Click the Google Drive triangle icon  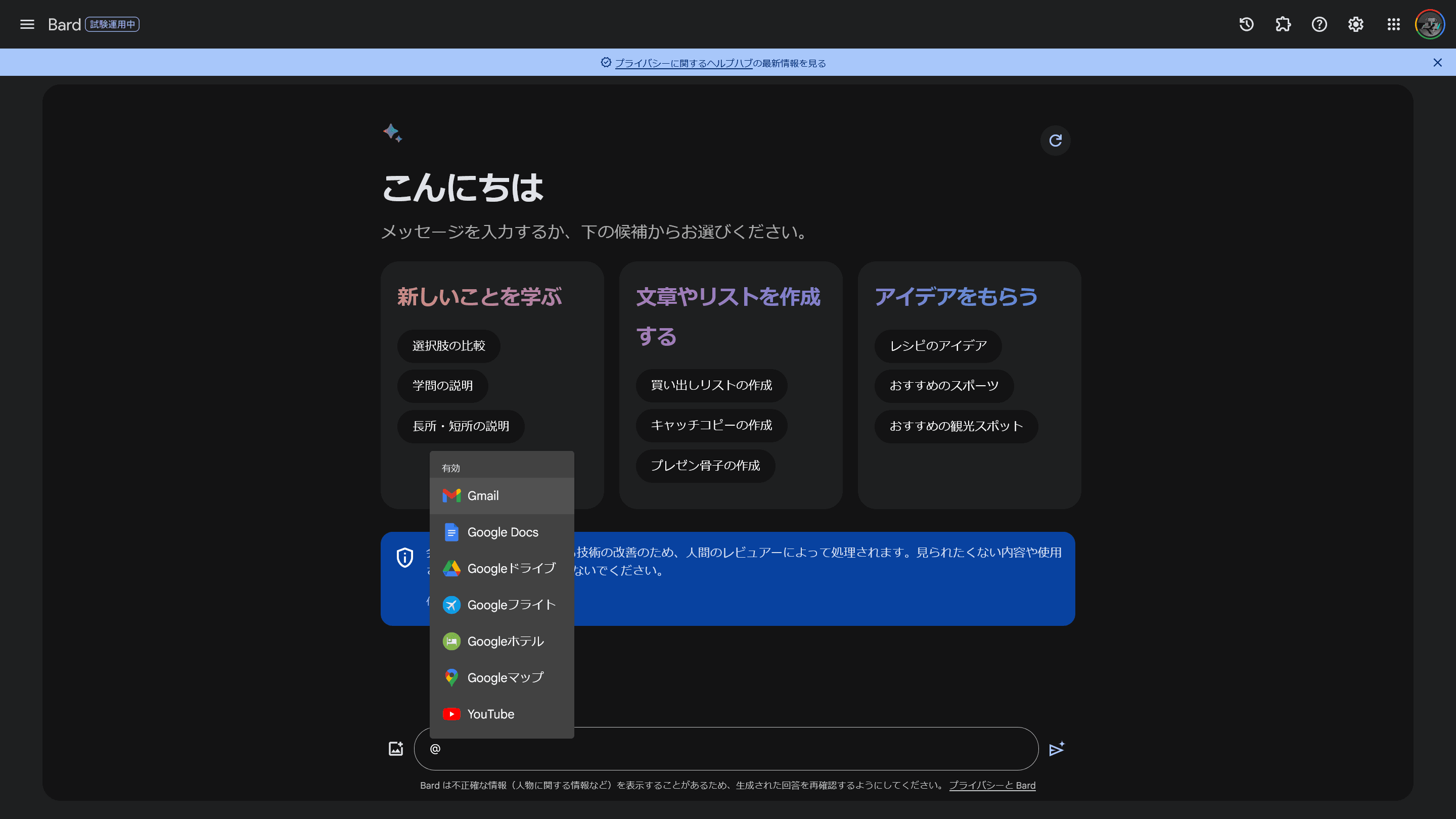point(451,568)
